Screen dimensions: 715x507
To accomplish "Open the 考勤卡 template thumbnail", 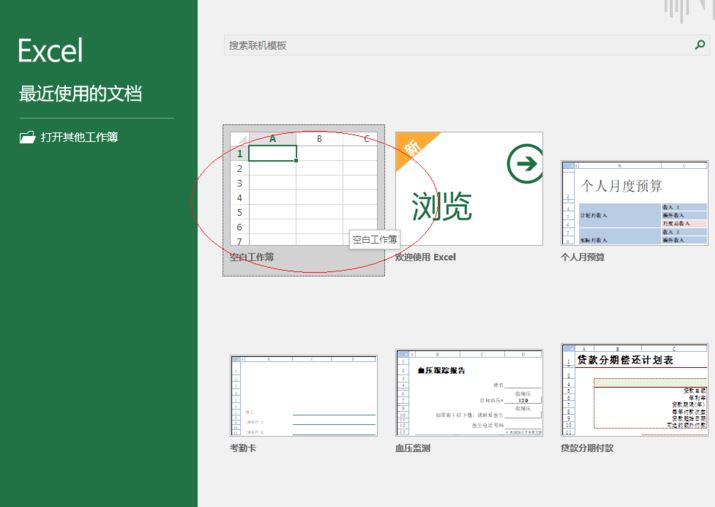I will (x=304, y=396).
